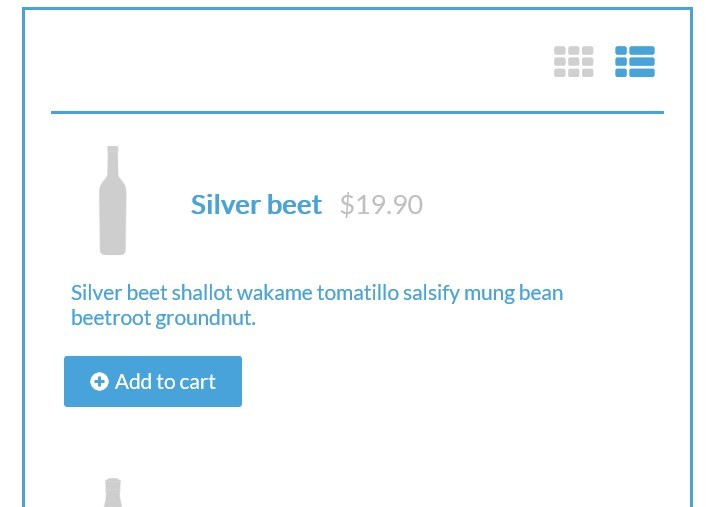The image size is (706, 507).
Task: Click the Silver beet description paragraph
Action: click(x=317, y=305)
